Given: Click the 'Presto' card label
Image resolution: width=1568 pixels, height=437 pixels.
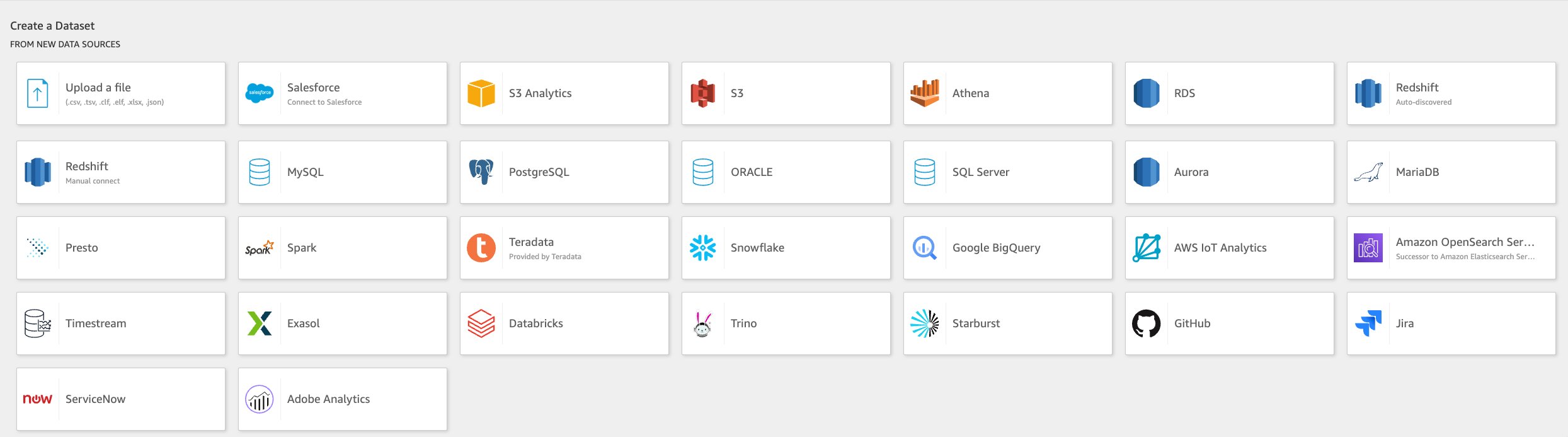Looking at the screenshot, I should 82,248.
